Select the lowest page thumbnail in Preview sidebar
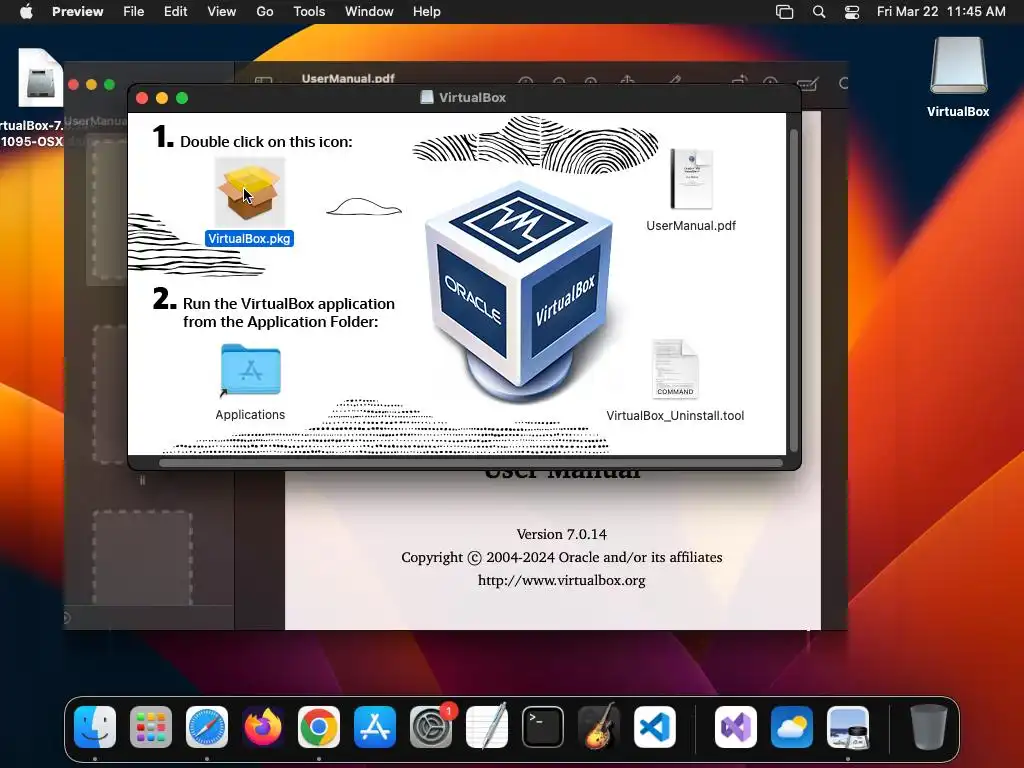The width and height of the screenshot is (1024, 768). click(x=142, y=558)
